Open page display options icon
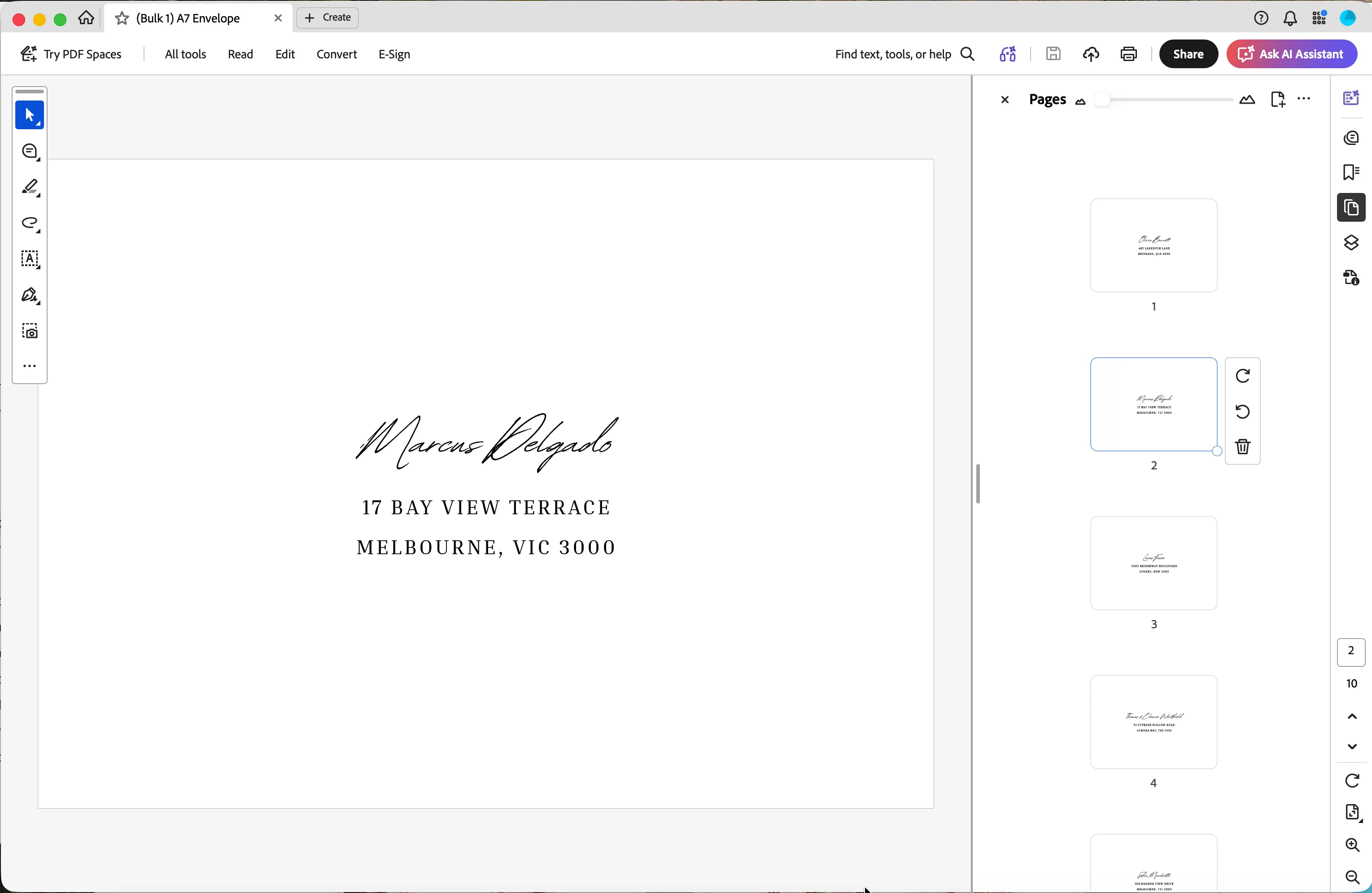This screenshot has height=893, width=1372. click(1353, 813)
